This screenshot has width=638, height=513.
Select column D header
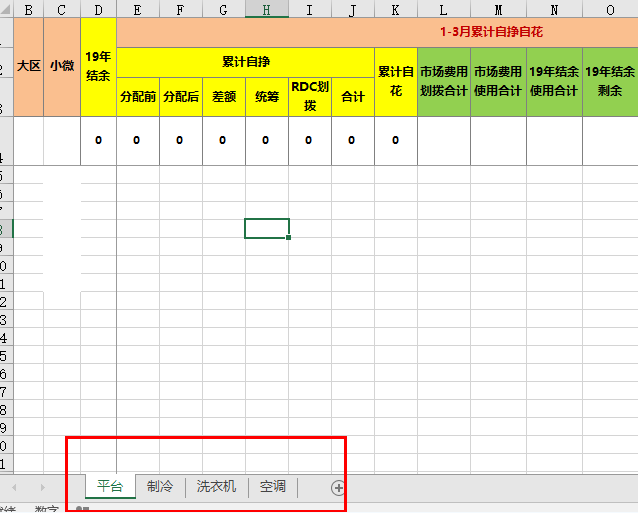[x=98, y=10]
